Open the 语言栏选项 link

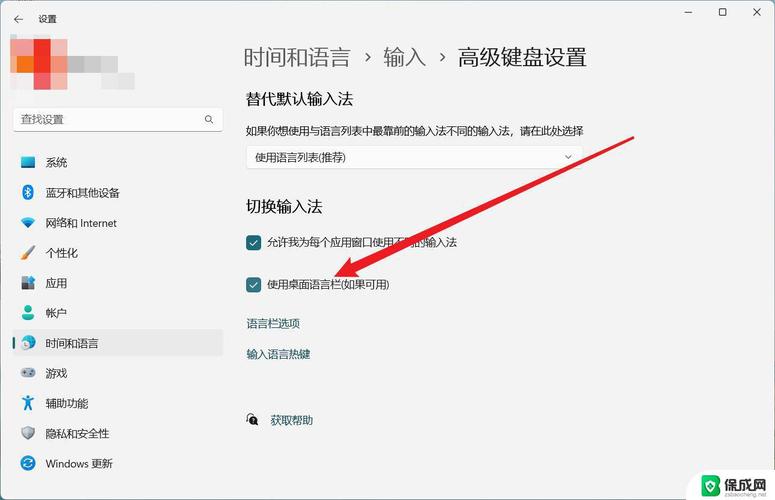point(273,324)
